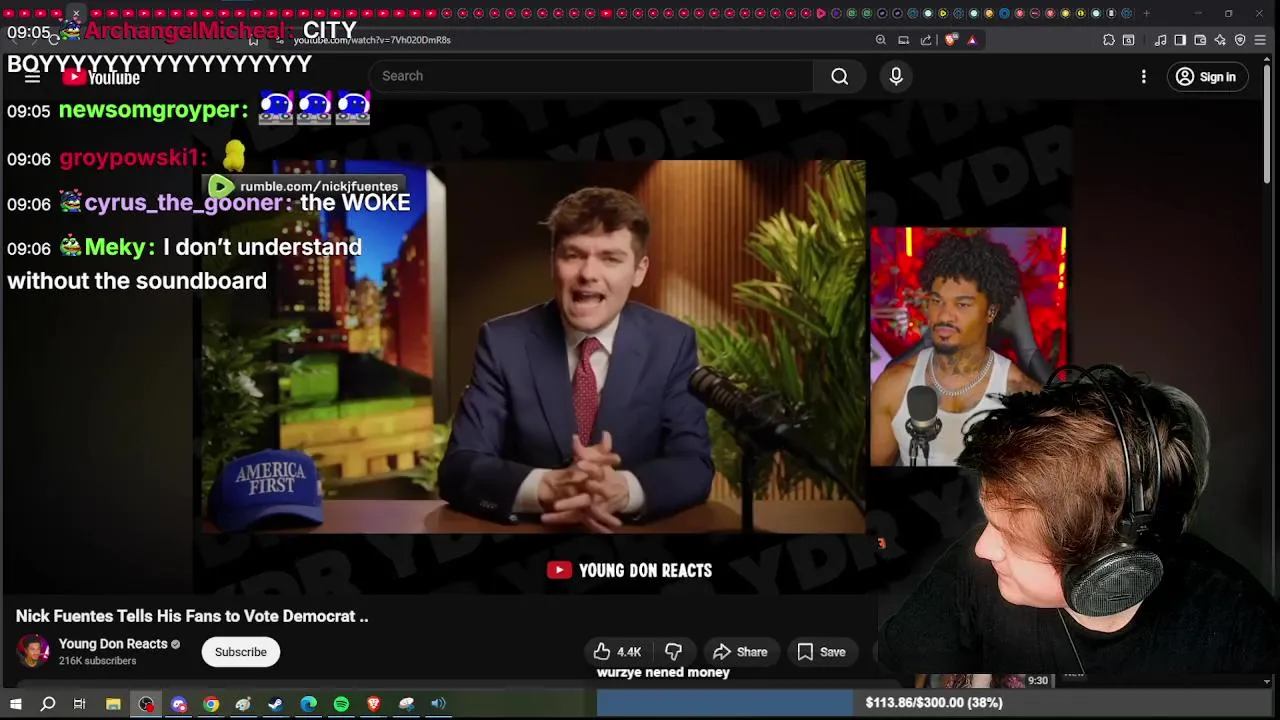Click the Share button below video
The width and height of the screenshot is (1280, 720).
740,652
